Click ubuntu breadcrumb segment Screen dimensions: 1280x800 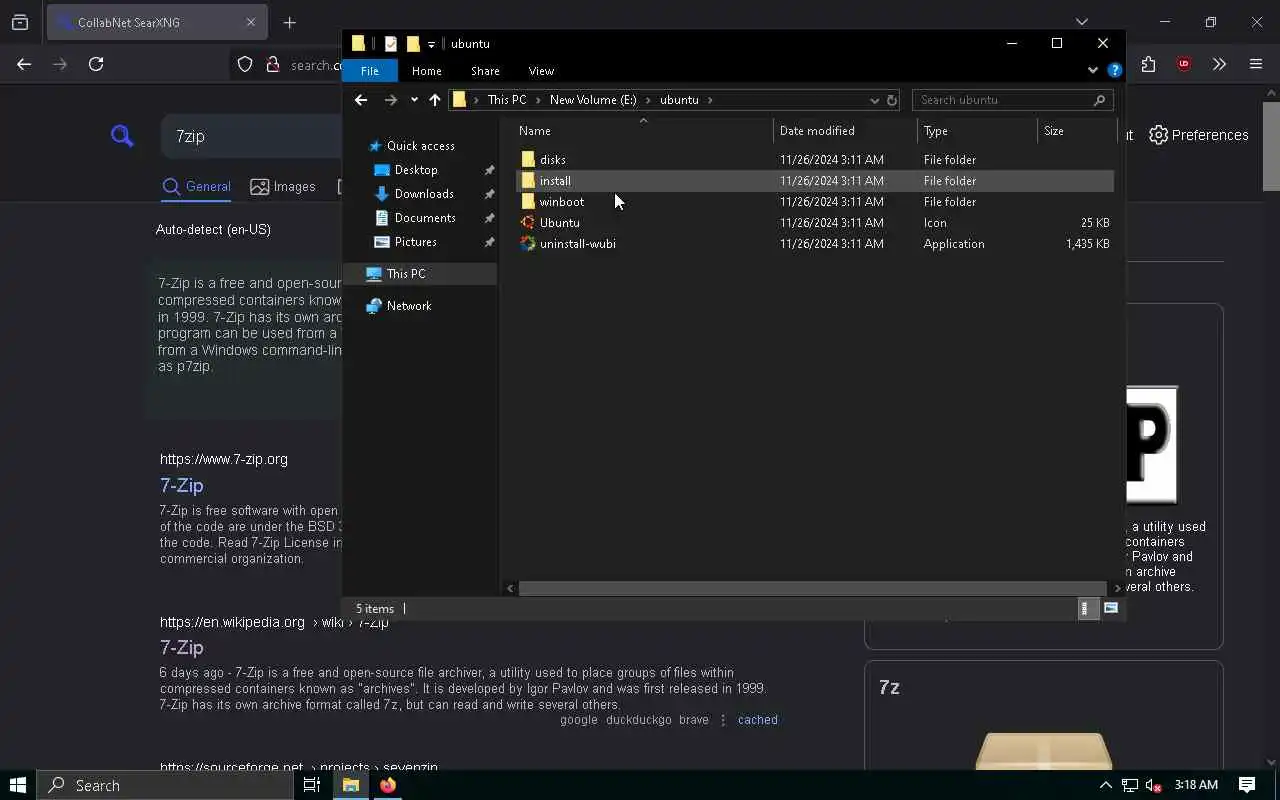coord(679,100)
